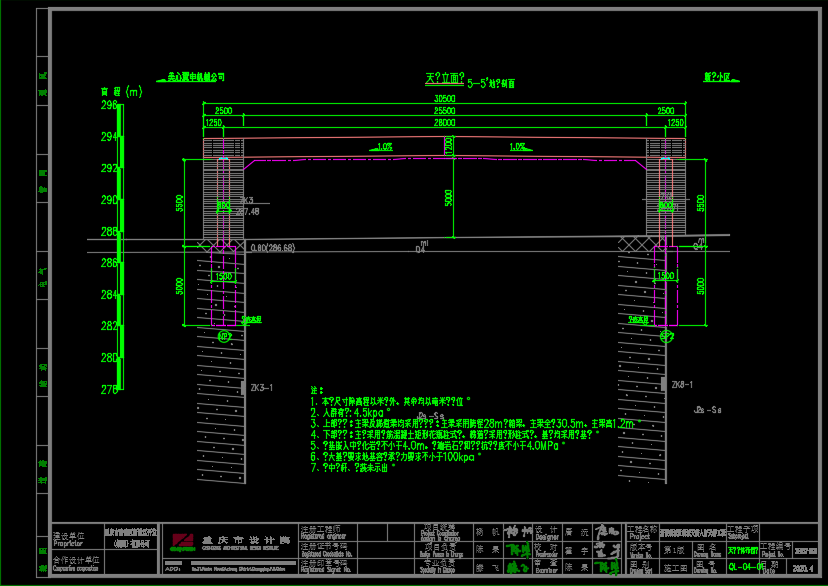Click the date 2020.4 in title block
Image resolution: width=828 pixels, height=586 pixels.
click(x=803, y=569)
